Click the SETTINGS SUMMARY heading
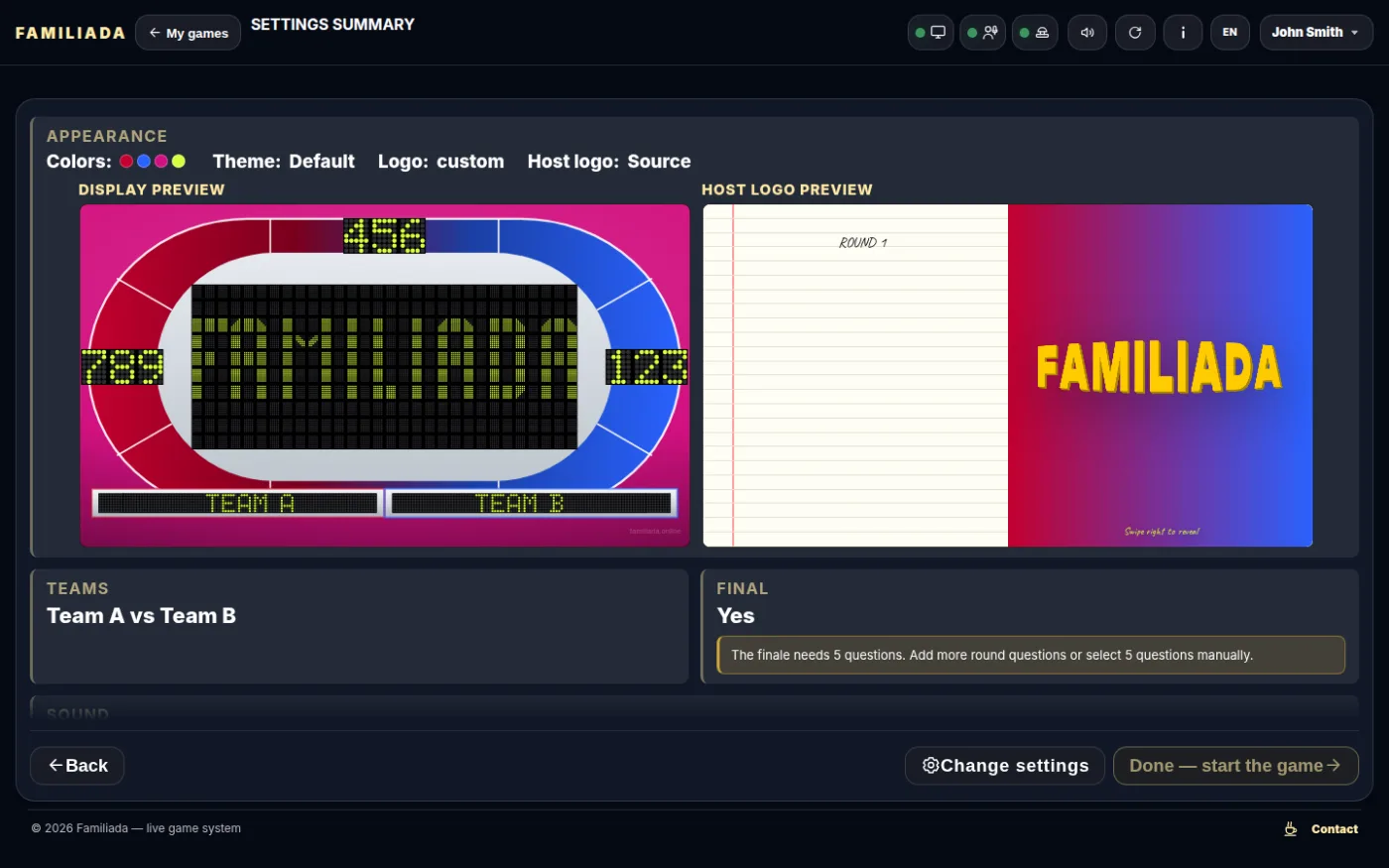Viewport: 1389px width, 868px height. coord(332,24)
